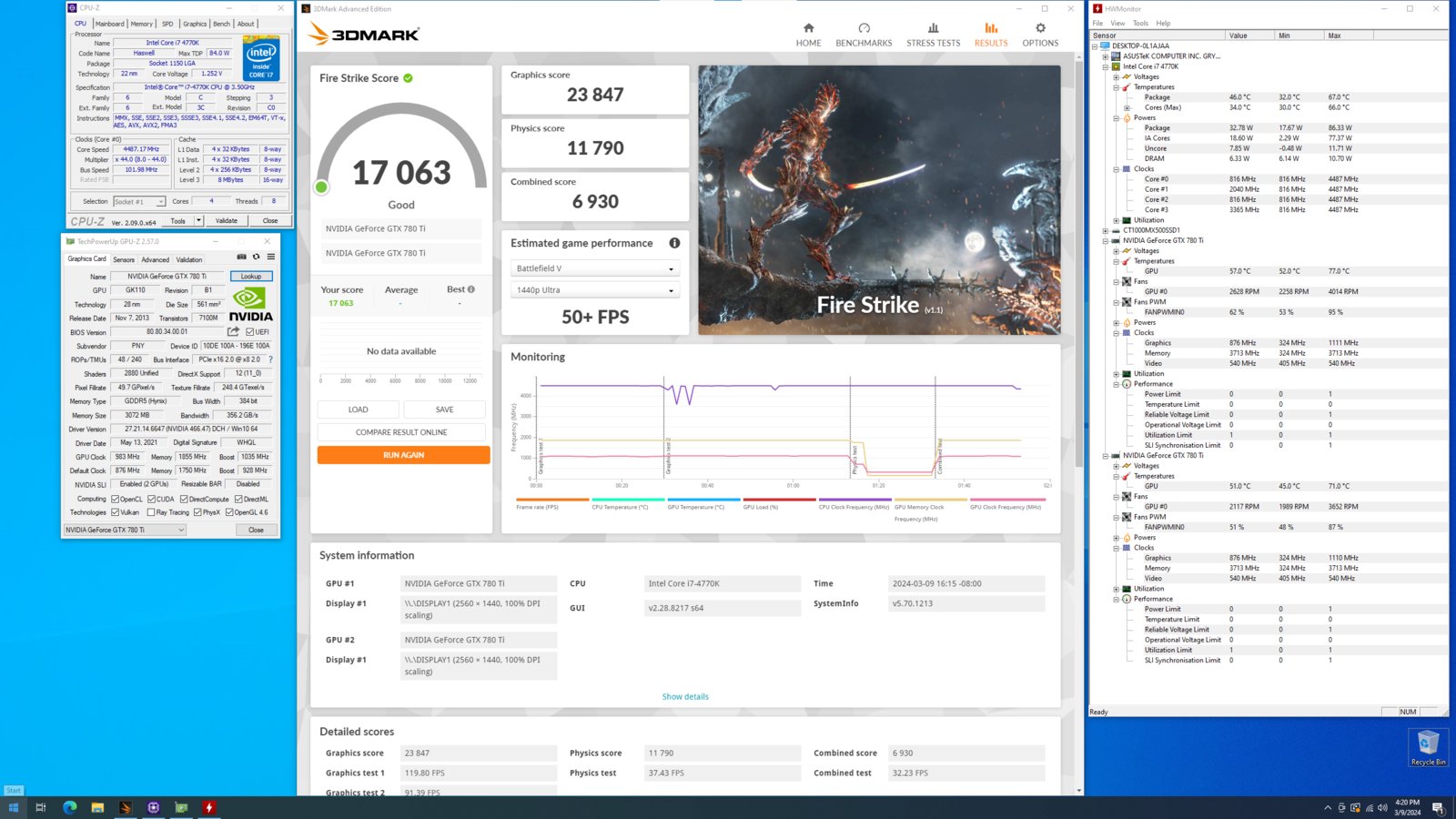Switch to the Bench tab in CPU-Z

pyautogui.click(x=221, y=24)
